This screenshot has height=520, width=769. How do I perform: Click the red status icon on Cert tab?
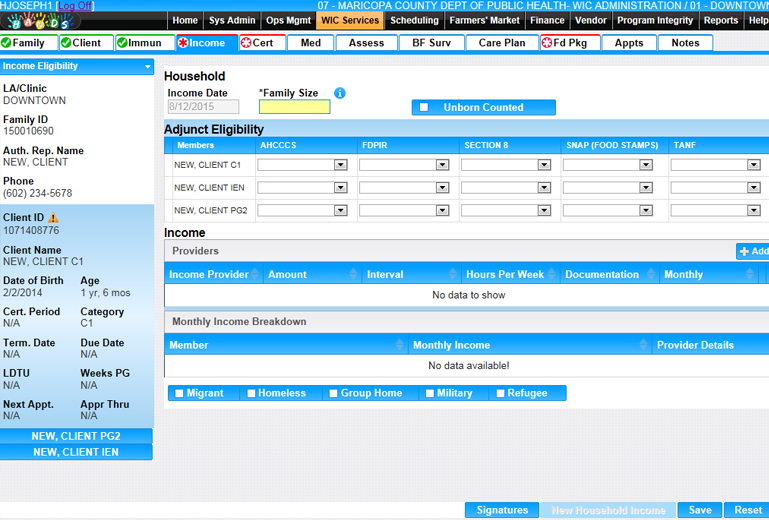click(x=246, y=43)
